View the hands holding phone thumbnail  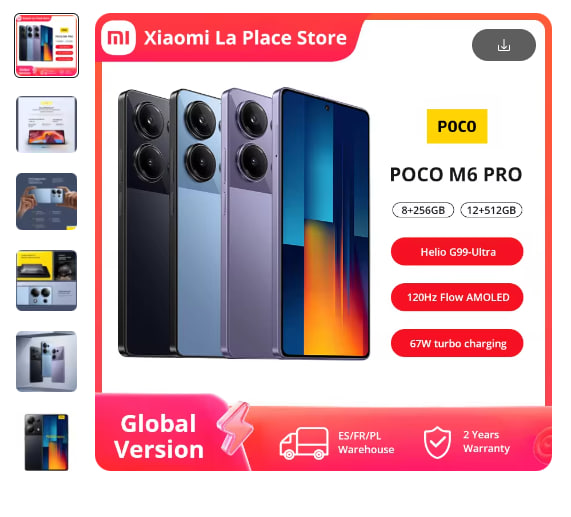(x=46, y=201)
